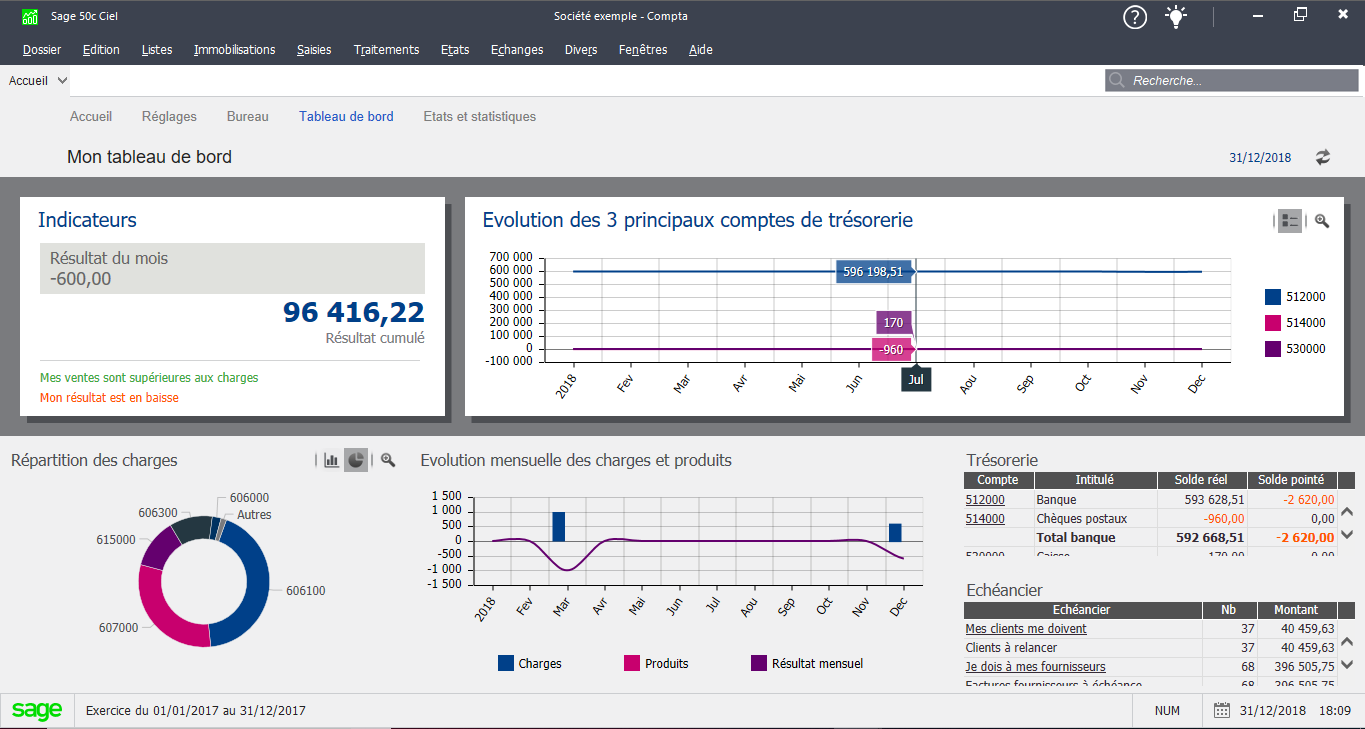Click the NUM indicator in status bar
This screenshot has width=1365, height=729.
1167,711
